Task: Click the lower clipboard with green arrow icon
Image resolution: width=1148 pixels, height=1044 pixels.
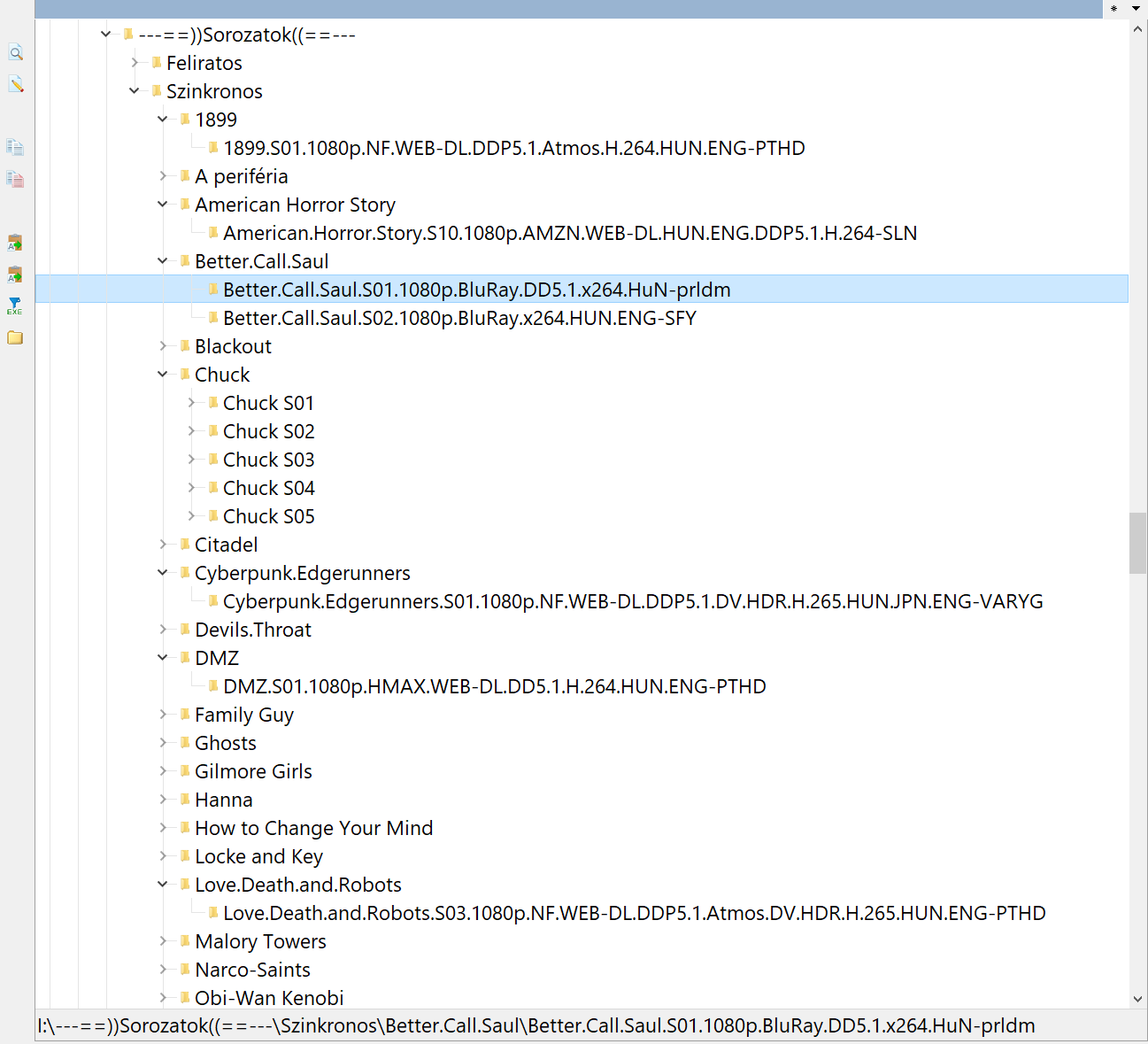Action: coord(15,275)
